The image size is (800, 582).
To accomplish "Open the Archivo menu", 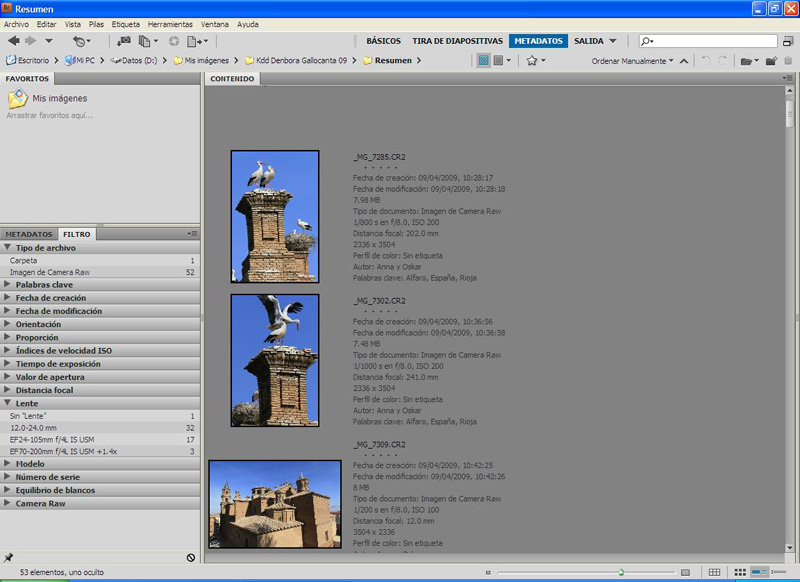I will [16, 24].
